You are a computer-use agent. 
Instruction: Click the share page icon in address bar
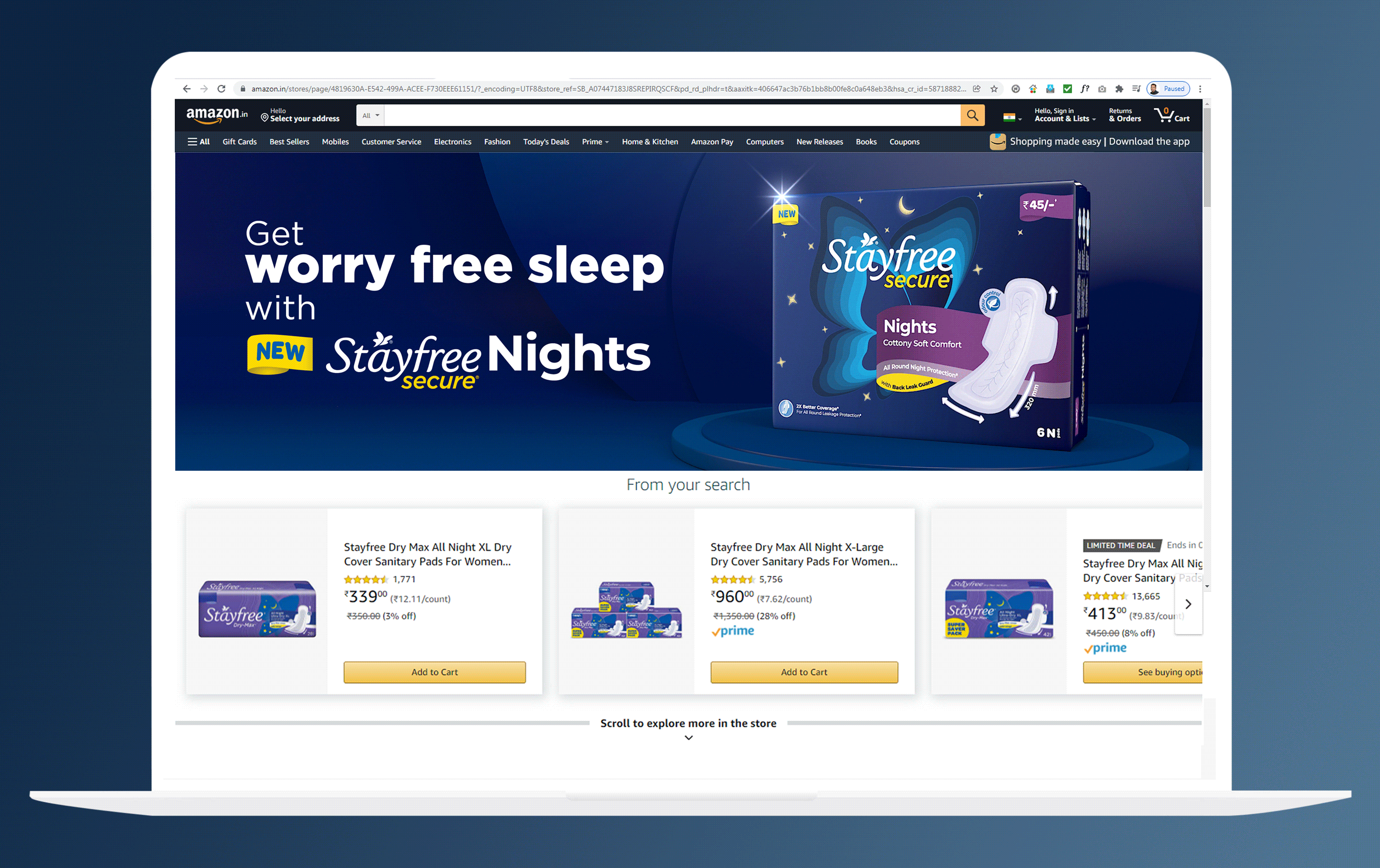click(977, 89)
